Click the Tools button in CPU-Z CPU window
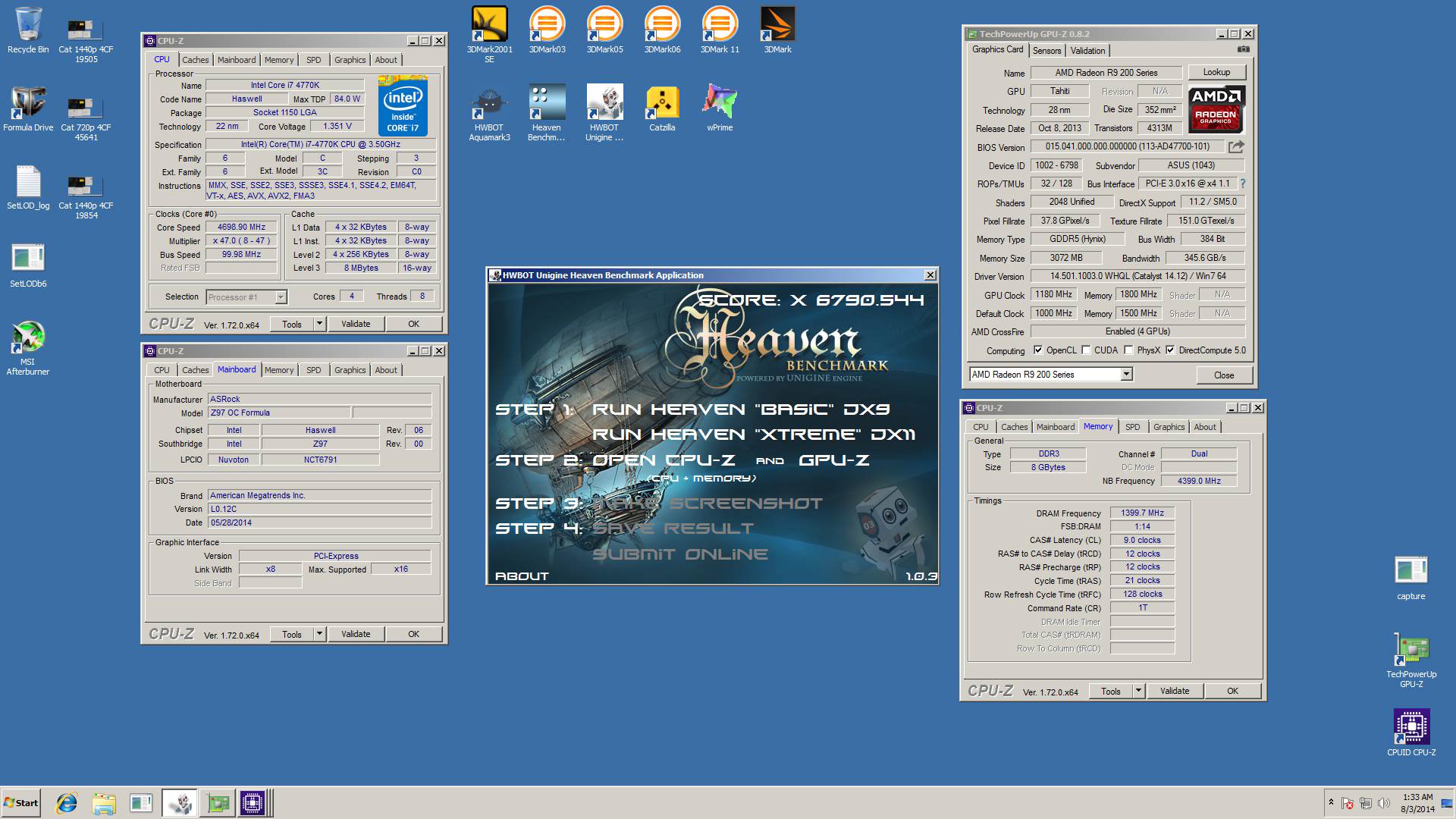1456x819 pixels. point(292,324)
